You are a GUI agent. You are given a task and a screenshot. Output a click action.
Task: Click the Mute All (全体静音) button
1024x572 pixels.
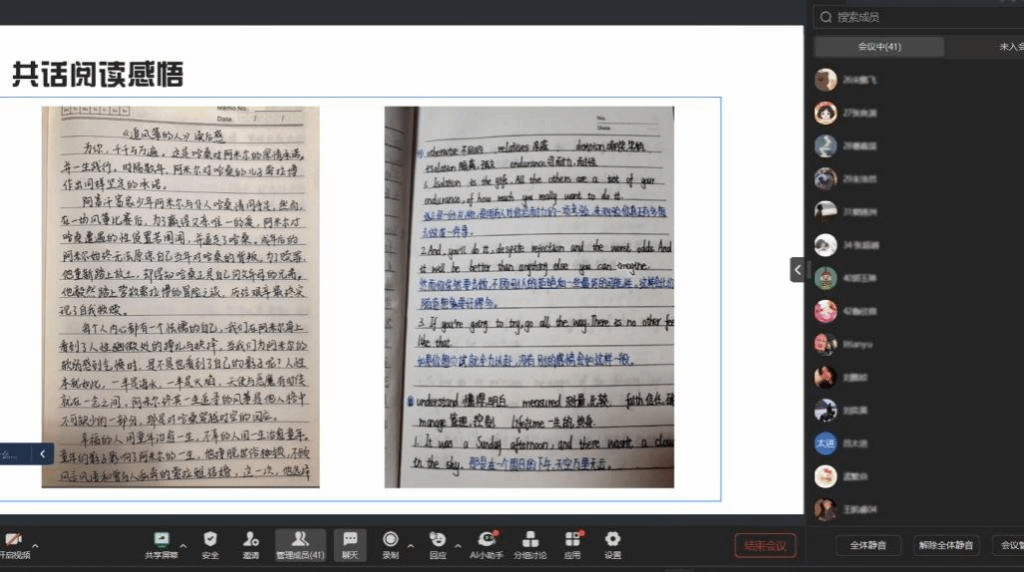(868, 545)
